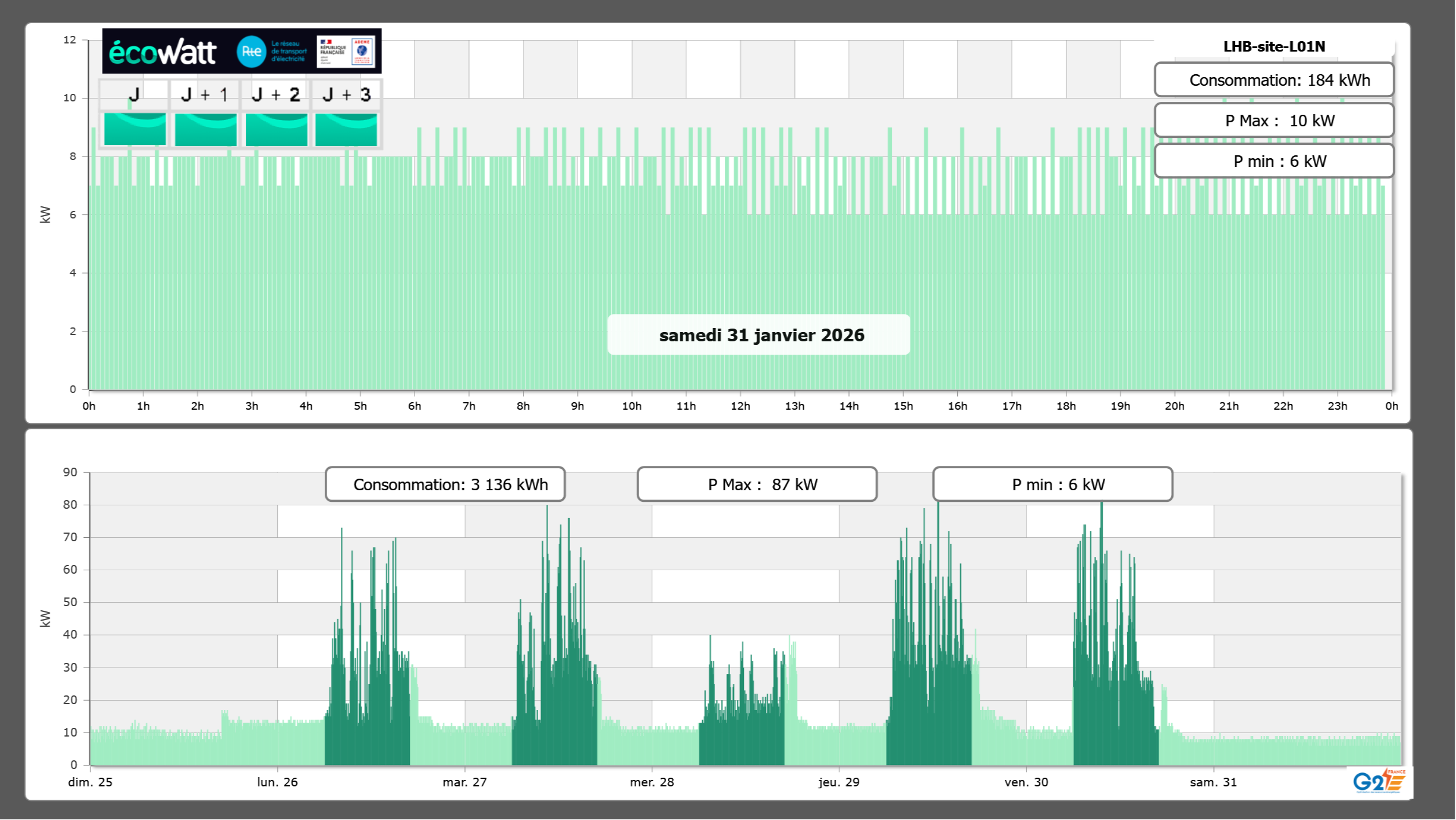Click the P Max : 10 kW box
1456x820 pixels.
click(x=1273, y=121)
